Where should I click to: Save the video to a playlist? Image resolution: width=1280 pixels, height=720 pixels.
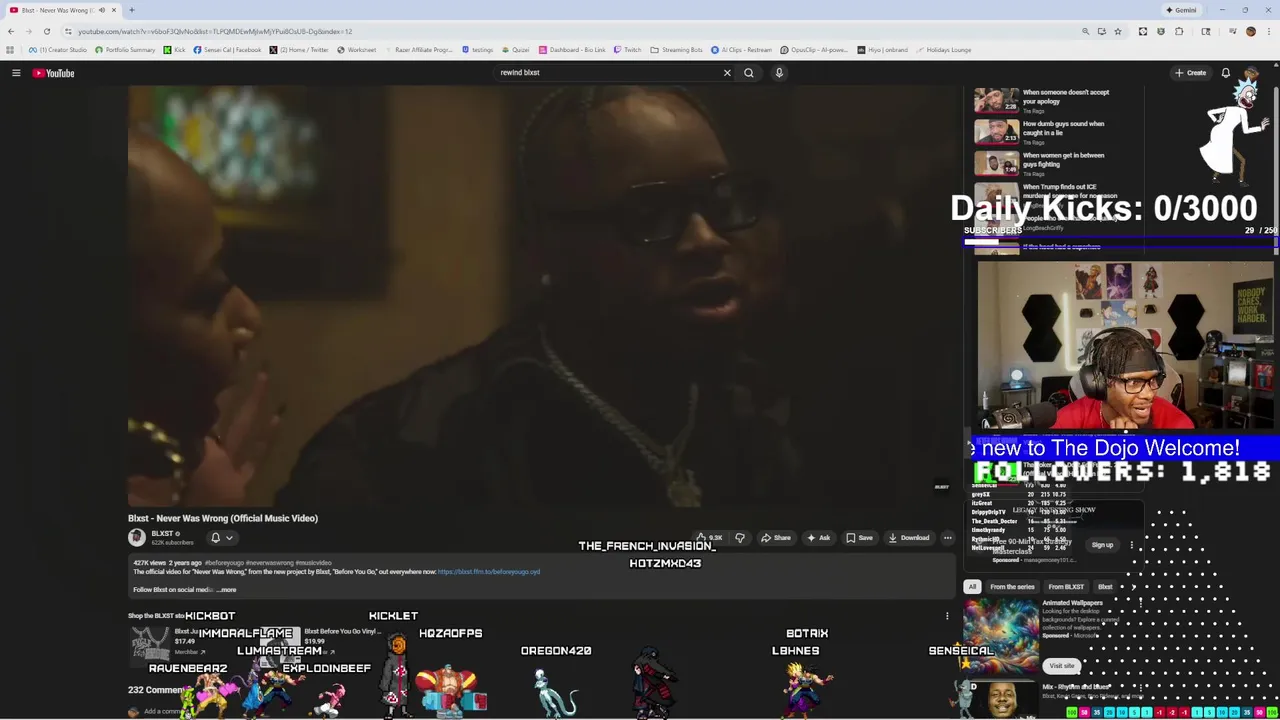click(x=859, y=538)
